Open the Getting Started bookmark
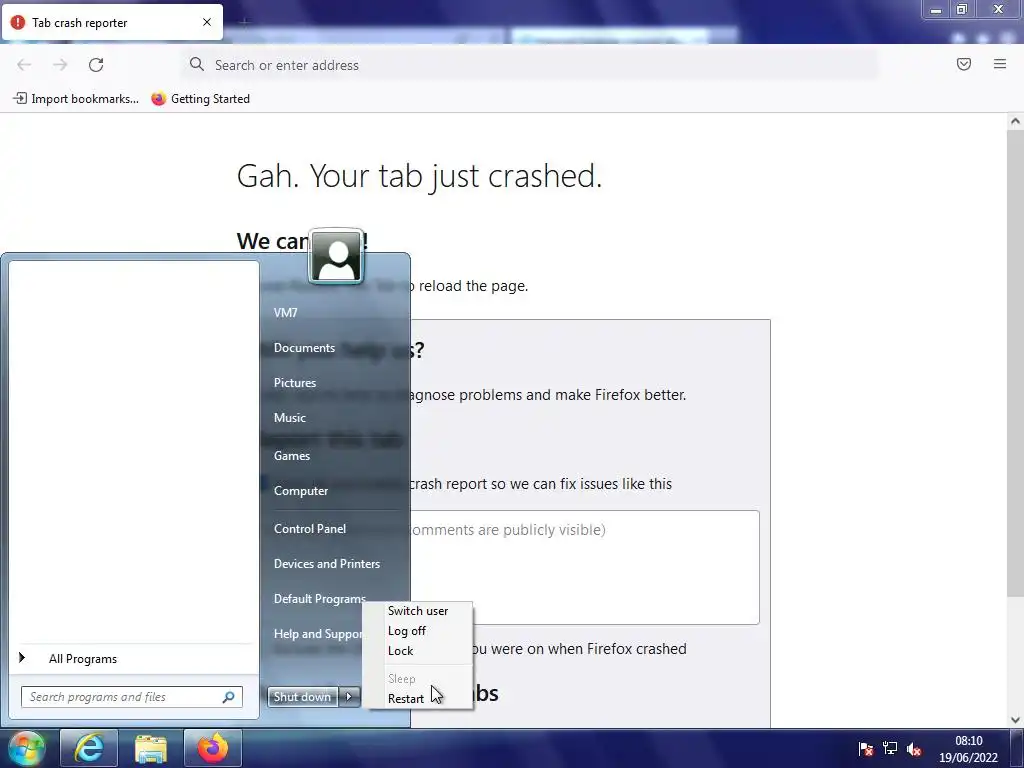This screenshot has width=1024, height=768. tap(200, 99)
